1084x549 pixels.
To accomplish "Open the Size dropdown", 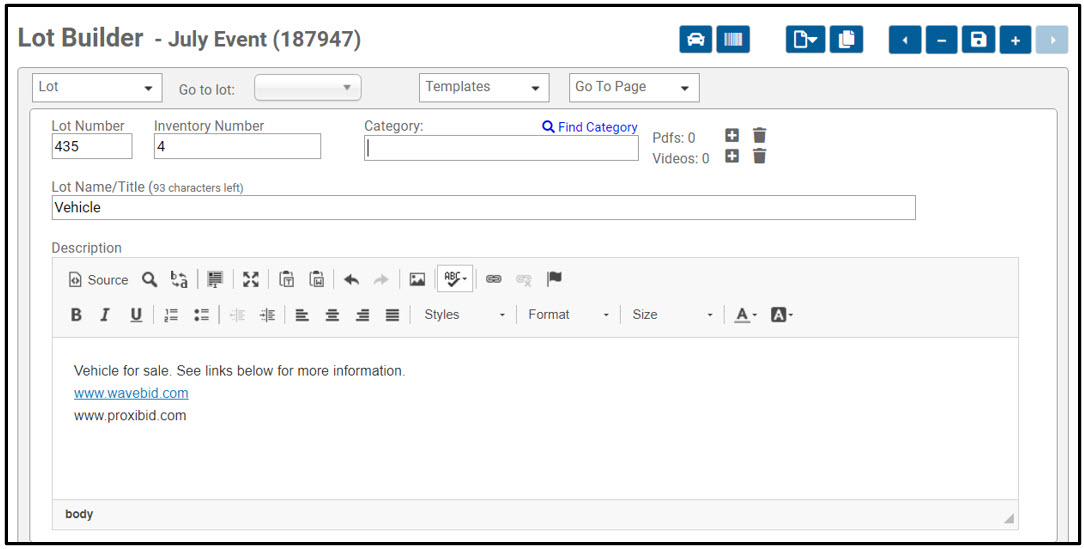I will [672, 315].
